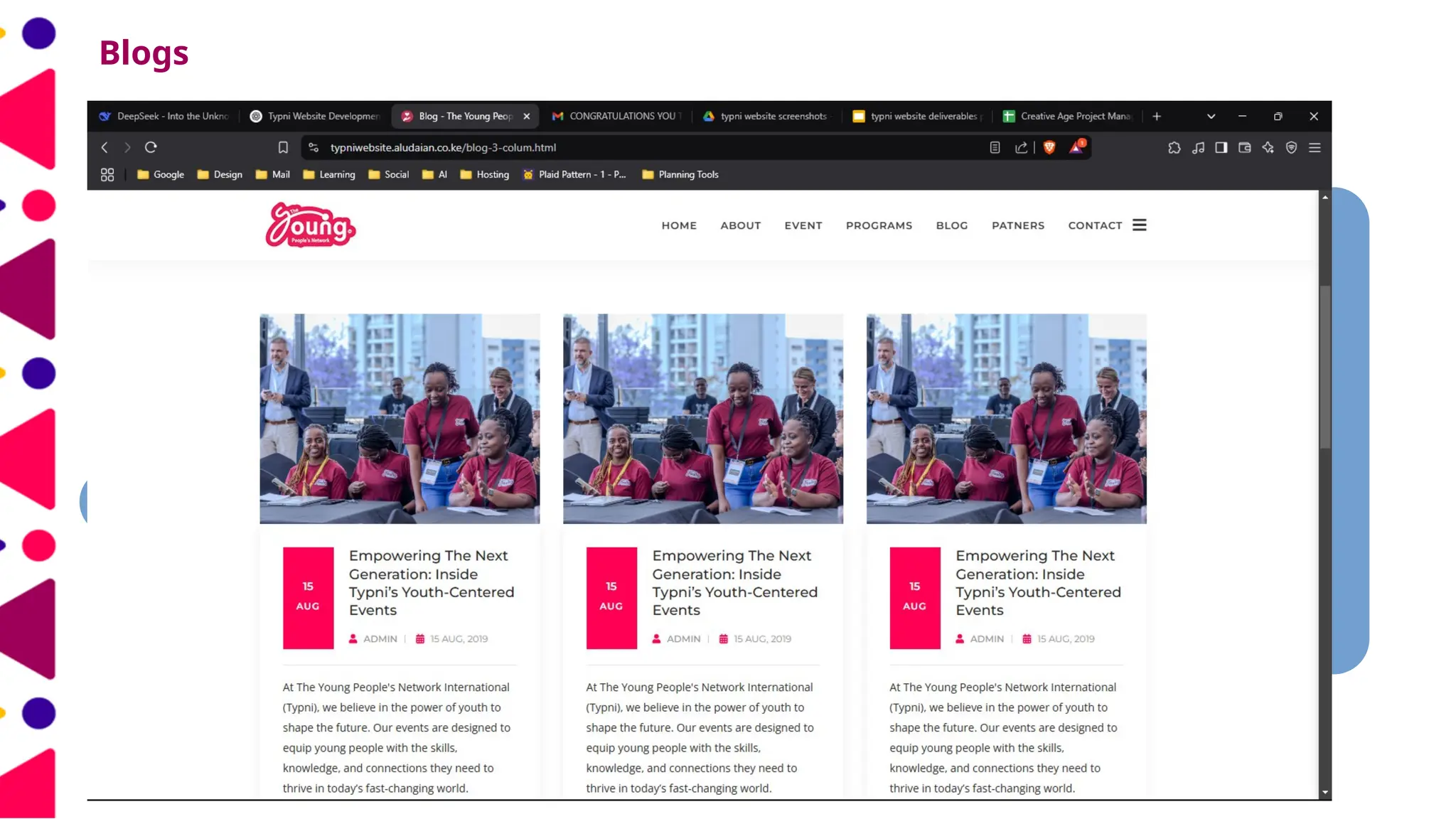Open a new tab with plus icon
Screen dimensions: 1456x819
click(1157, 116)
